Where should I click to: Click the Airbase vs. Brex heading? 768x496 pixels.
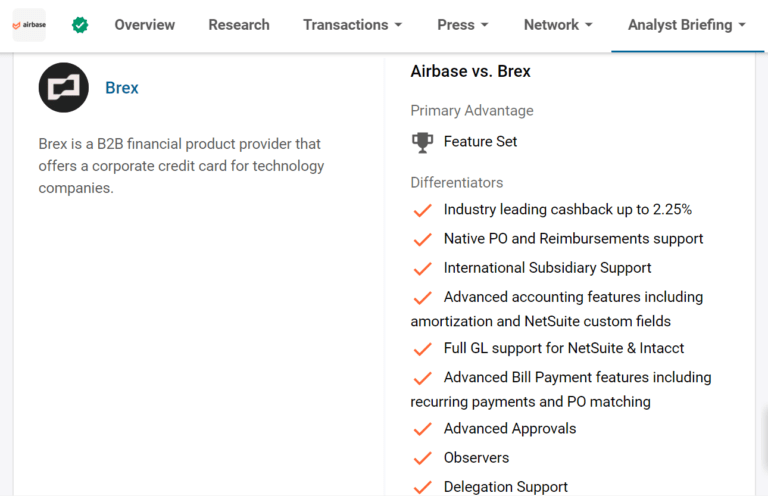[470, 71]
